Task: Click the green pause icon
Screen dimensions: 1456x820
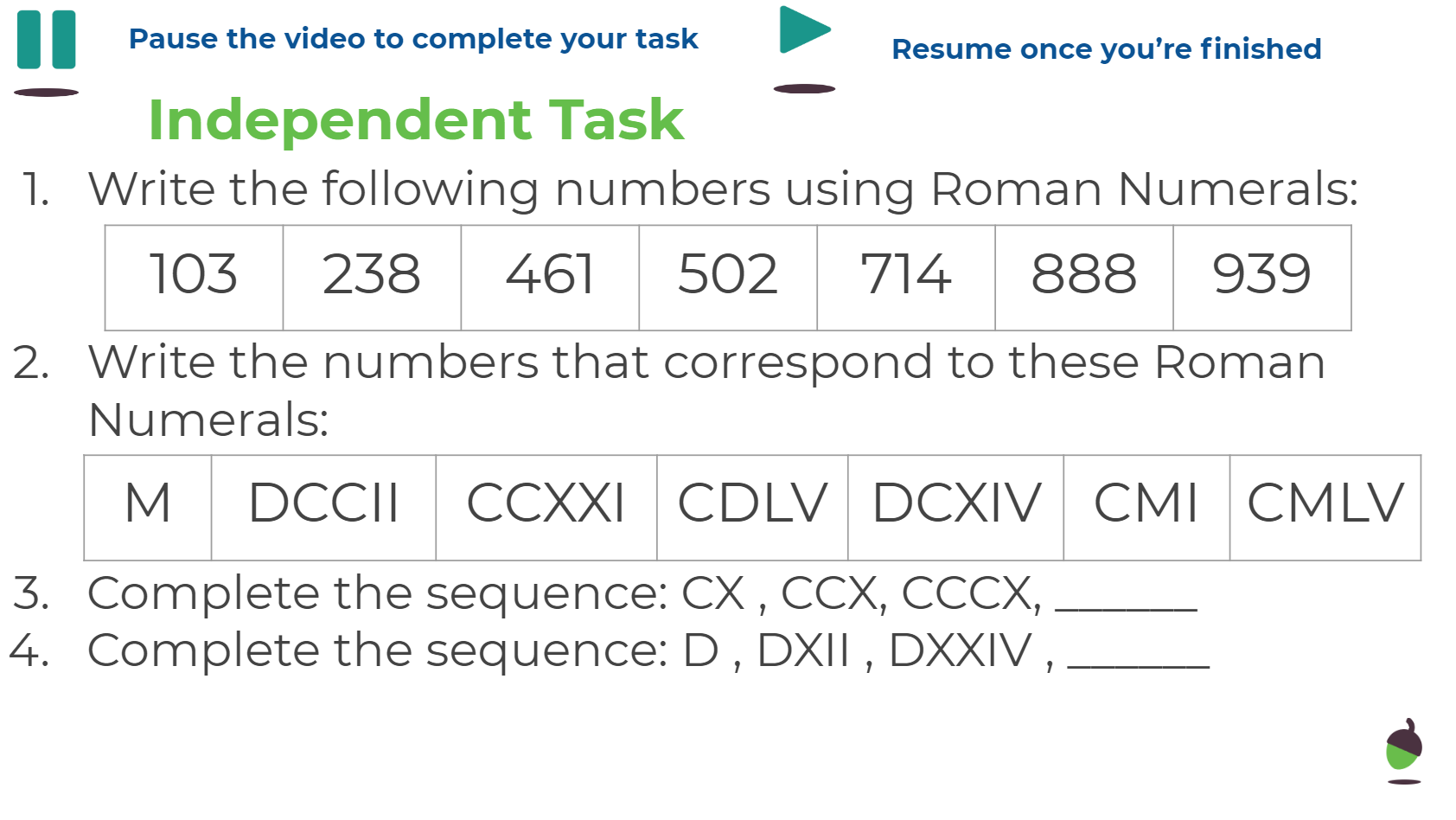Action: (x=47, y=40)
